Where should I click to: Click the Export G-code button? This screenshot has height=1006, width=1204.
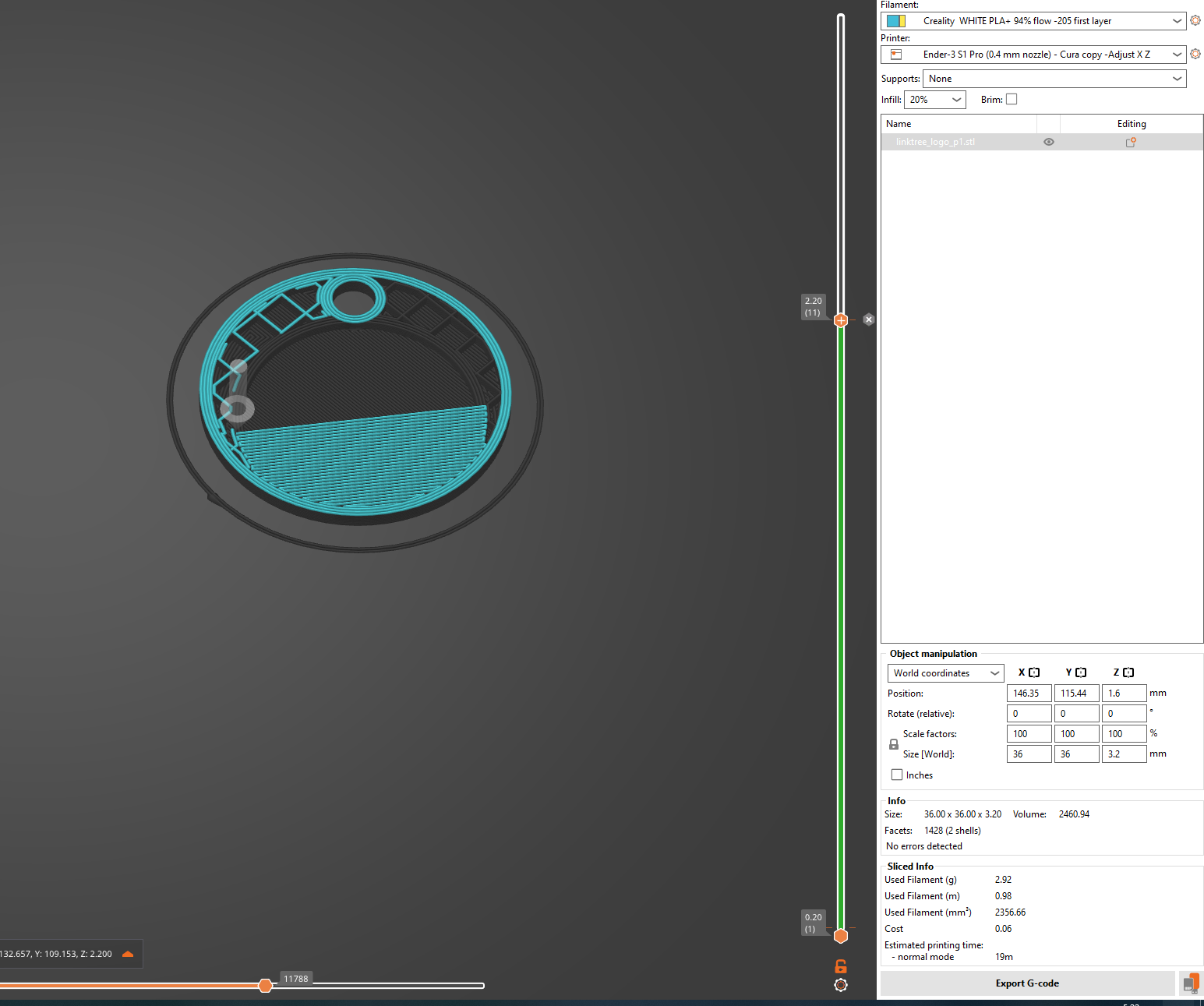click(1027, 983)
